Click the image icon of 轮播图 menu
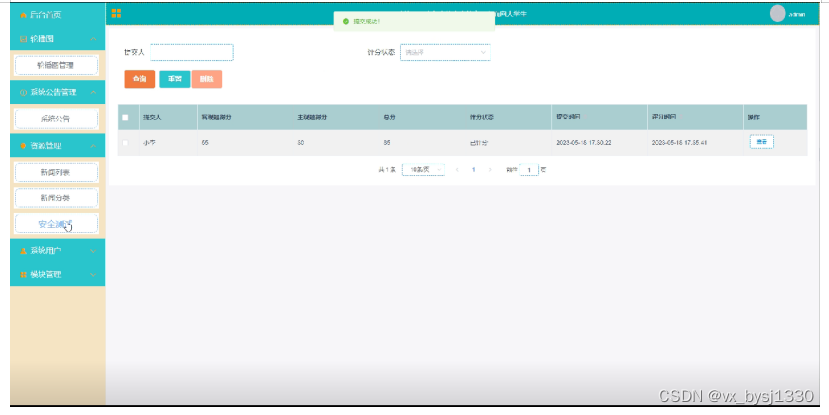The image size is (829, 415). (x=23, y=39)
